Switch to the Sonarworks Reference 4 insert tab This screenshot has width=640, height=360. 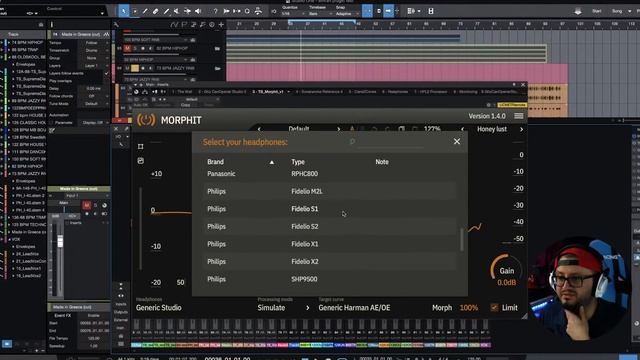(320, 92)
